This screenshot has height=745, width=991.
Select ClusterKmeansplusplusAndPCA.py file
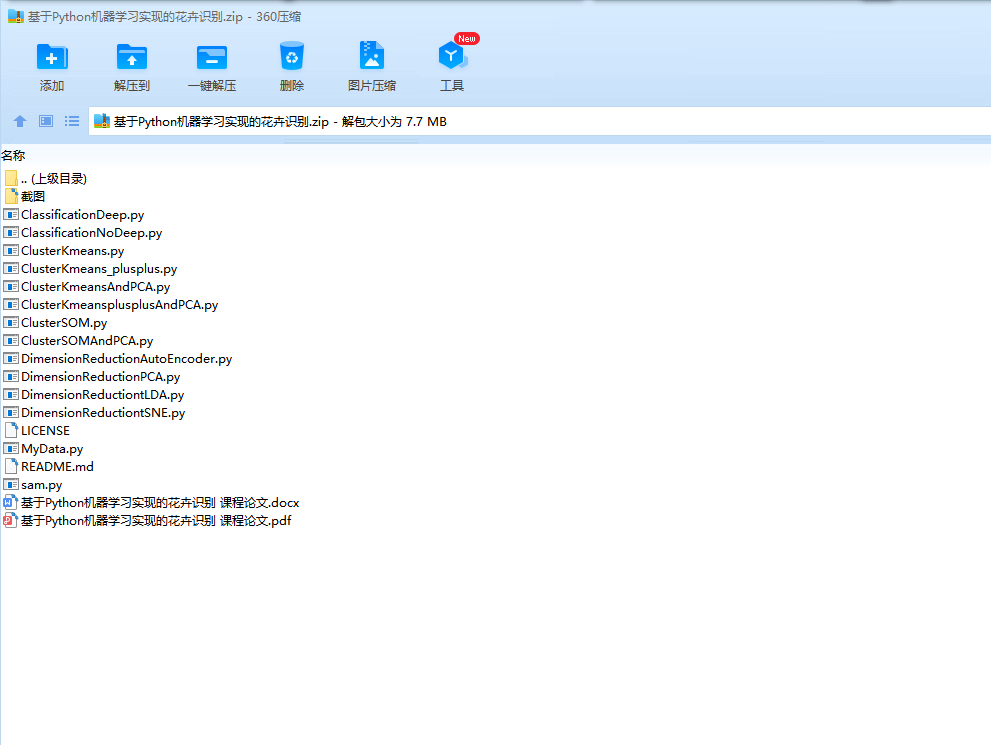[111, 305]
